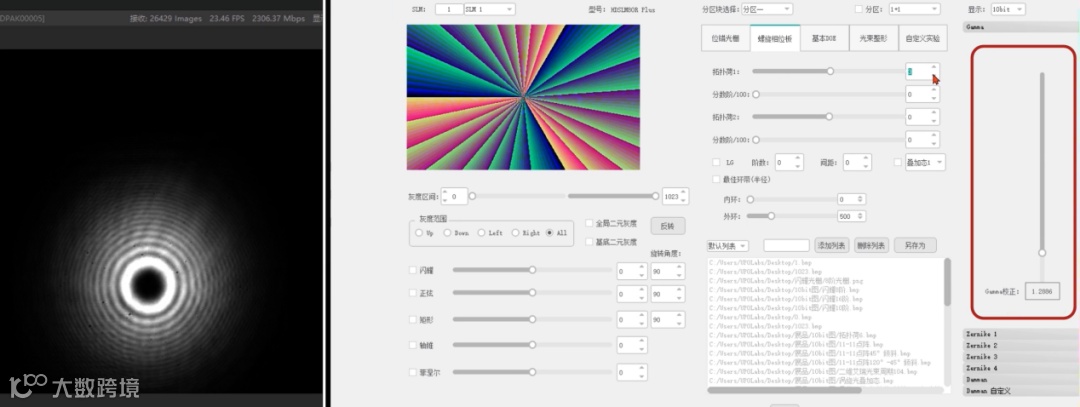This screenshot has height=407, width=1080.
Task: Click the 删除列表 button
Action: point(871,245)
